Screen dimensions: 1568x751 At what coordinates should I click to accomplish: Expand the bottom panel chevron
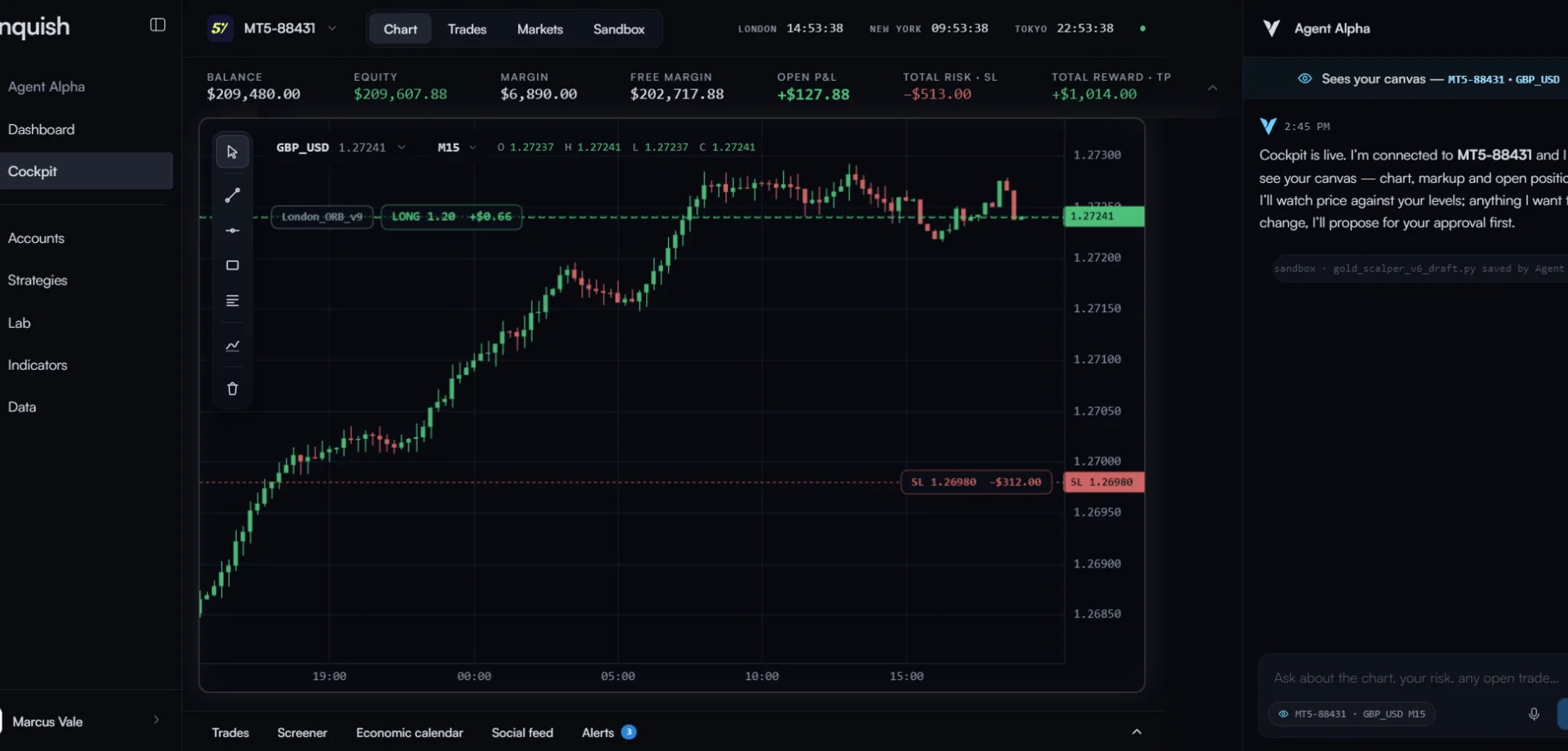point(1137,732)
